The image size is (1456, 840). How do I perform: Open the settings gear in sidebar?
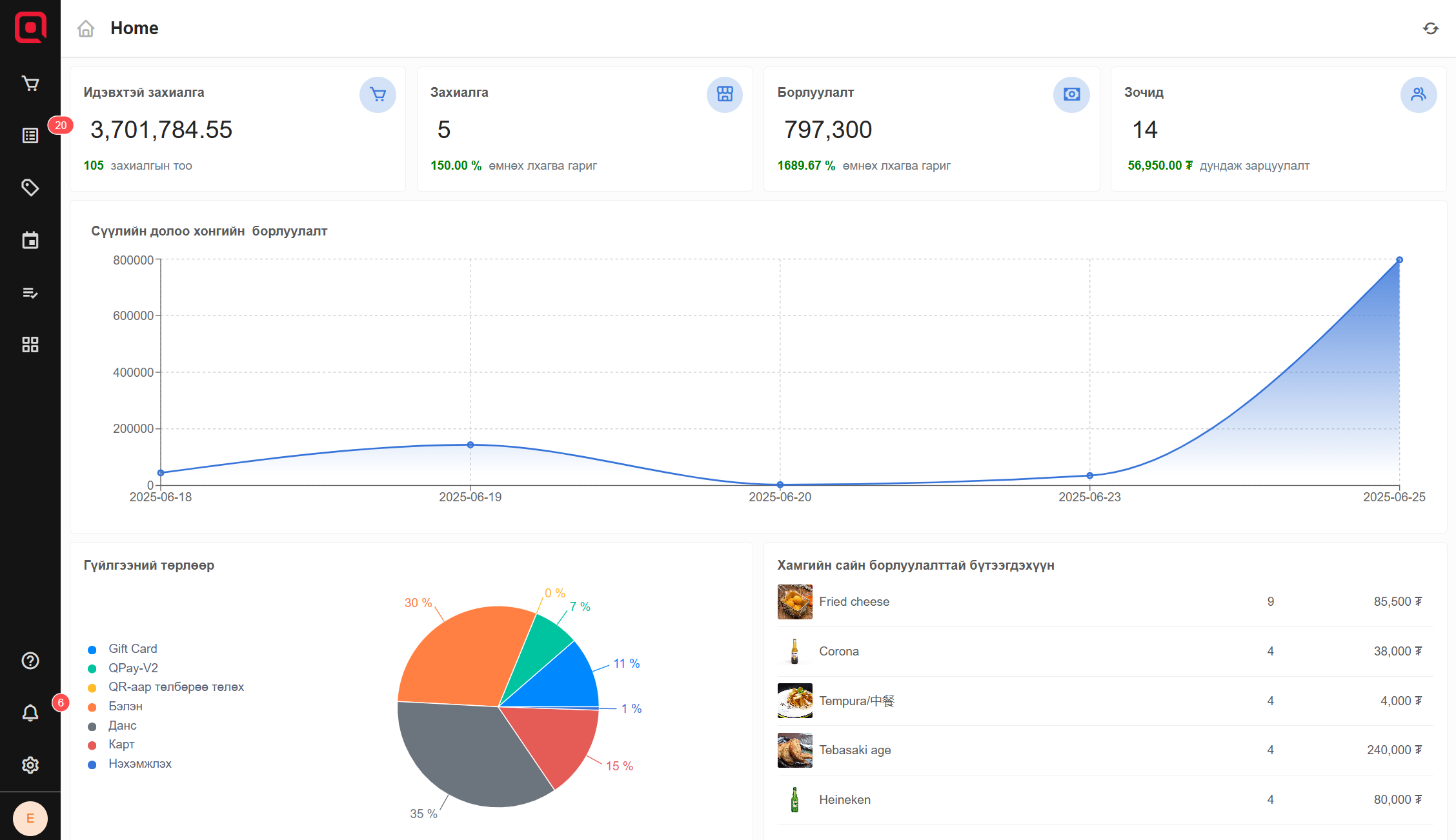tap(30, 765)
